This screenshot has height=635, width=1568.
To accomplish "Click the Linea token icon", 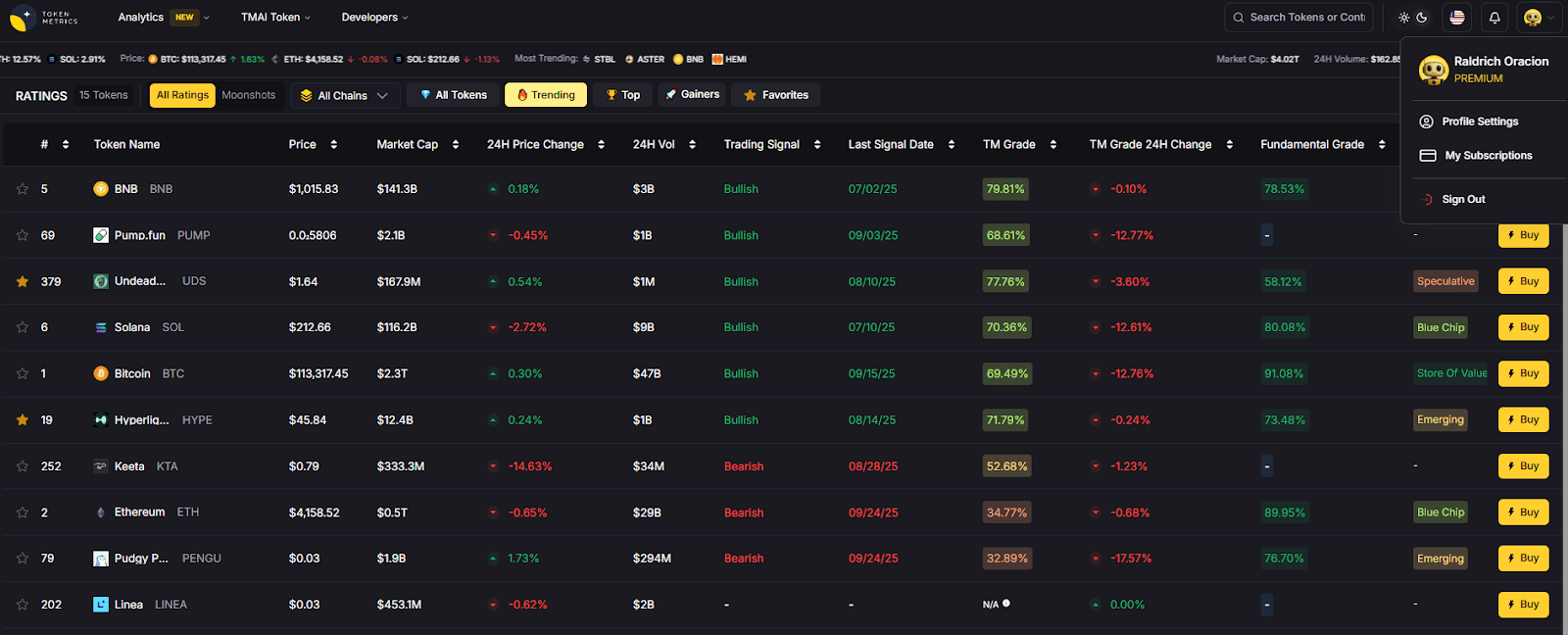I will [101, 605].
